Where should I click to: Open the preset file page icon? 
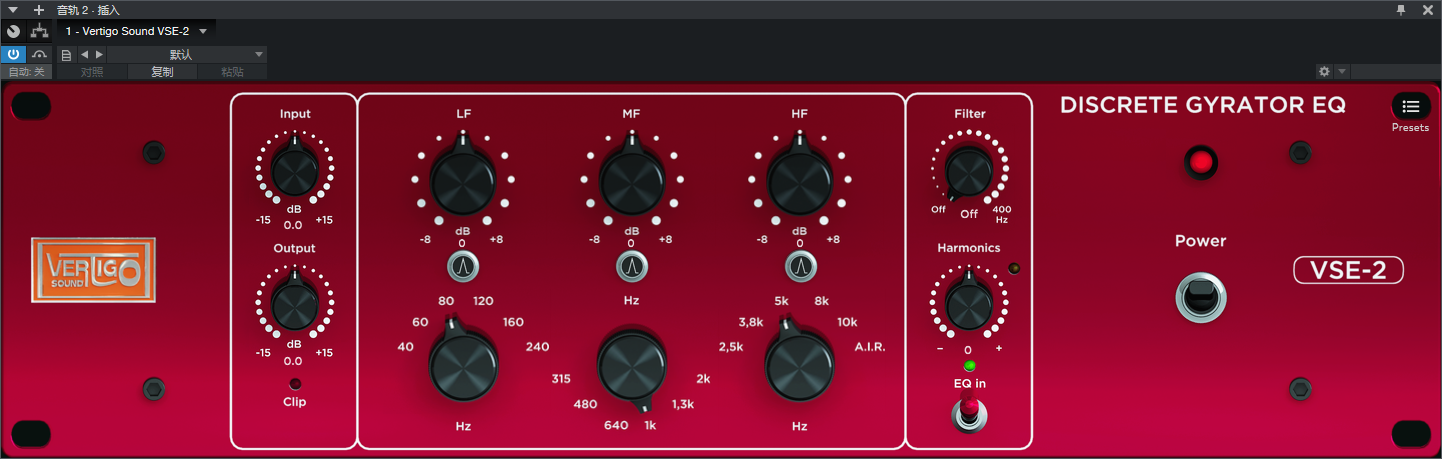click(x=66, y=54)
